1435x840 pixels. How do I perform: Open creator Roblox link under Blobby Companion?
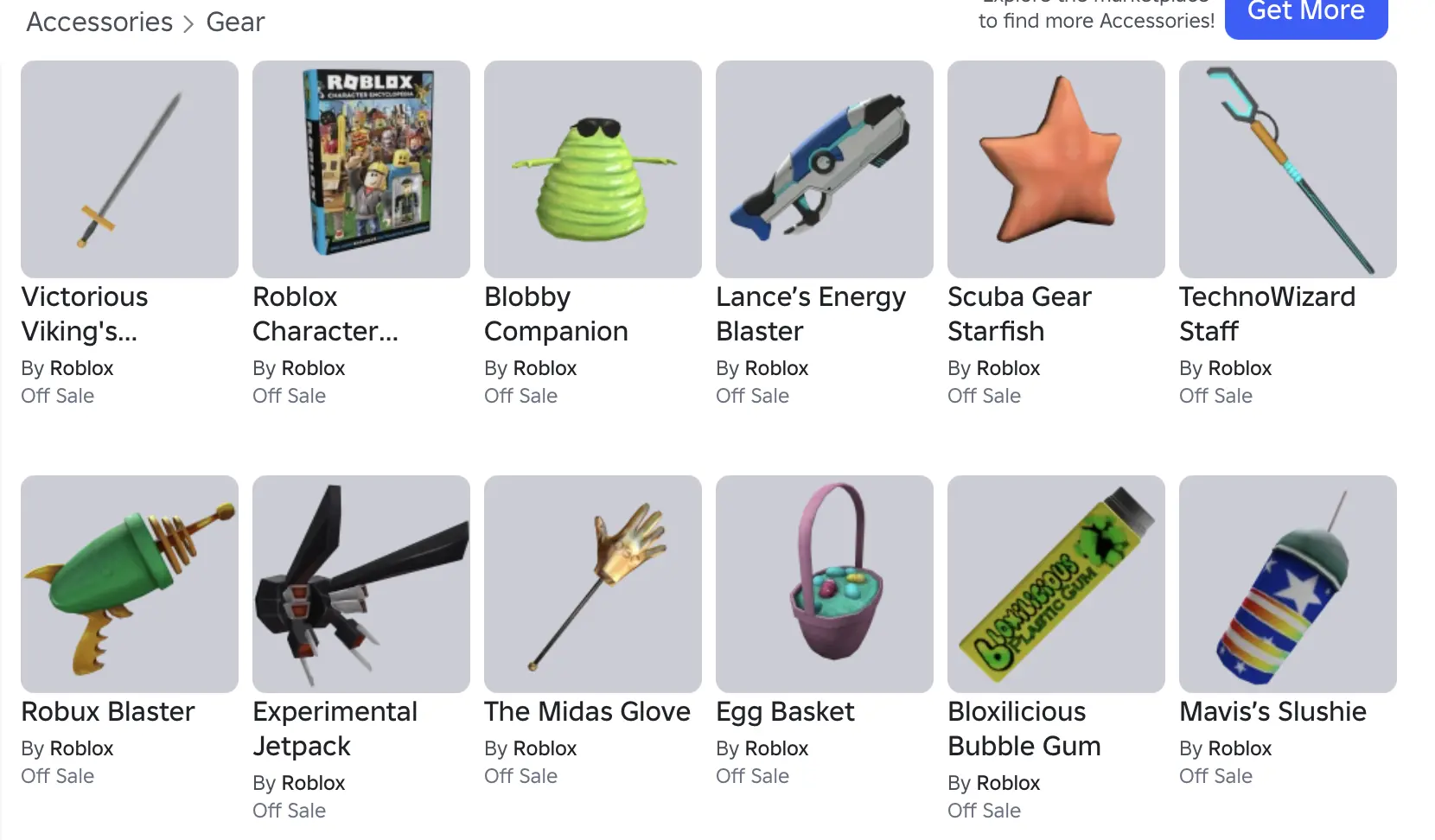[545, 368]
